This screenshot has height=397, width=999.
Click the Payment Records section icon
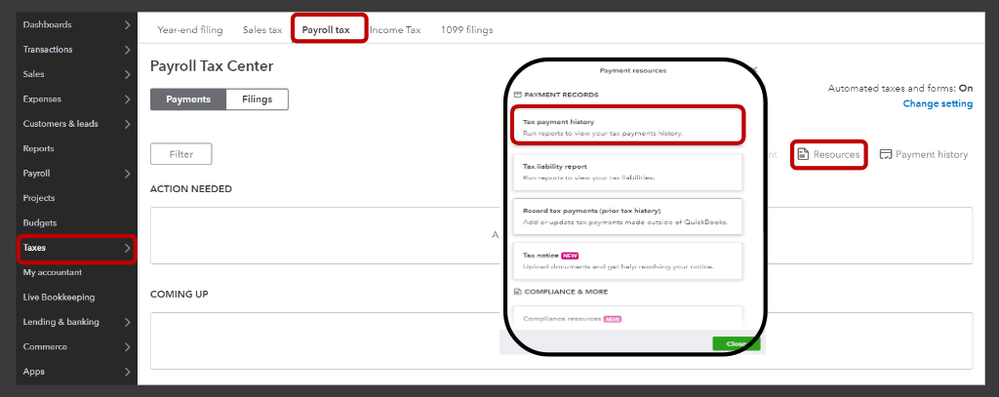(517, 94)
